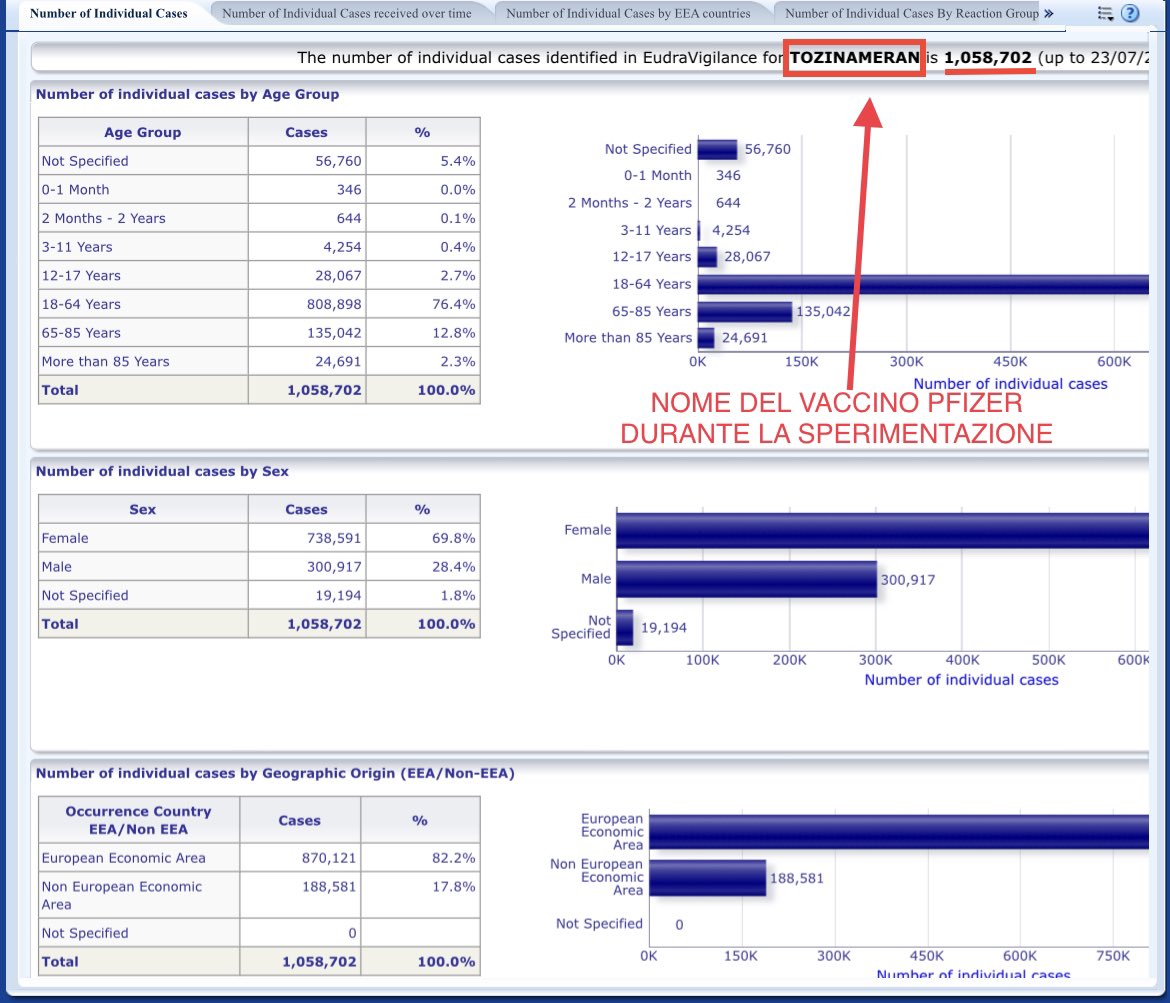Click European Economic Area chart bar
The image size is (1170, 1003).
pyautogui.click(x=898, y=831)
